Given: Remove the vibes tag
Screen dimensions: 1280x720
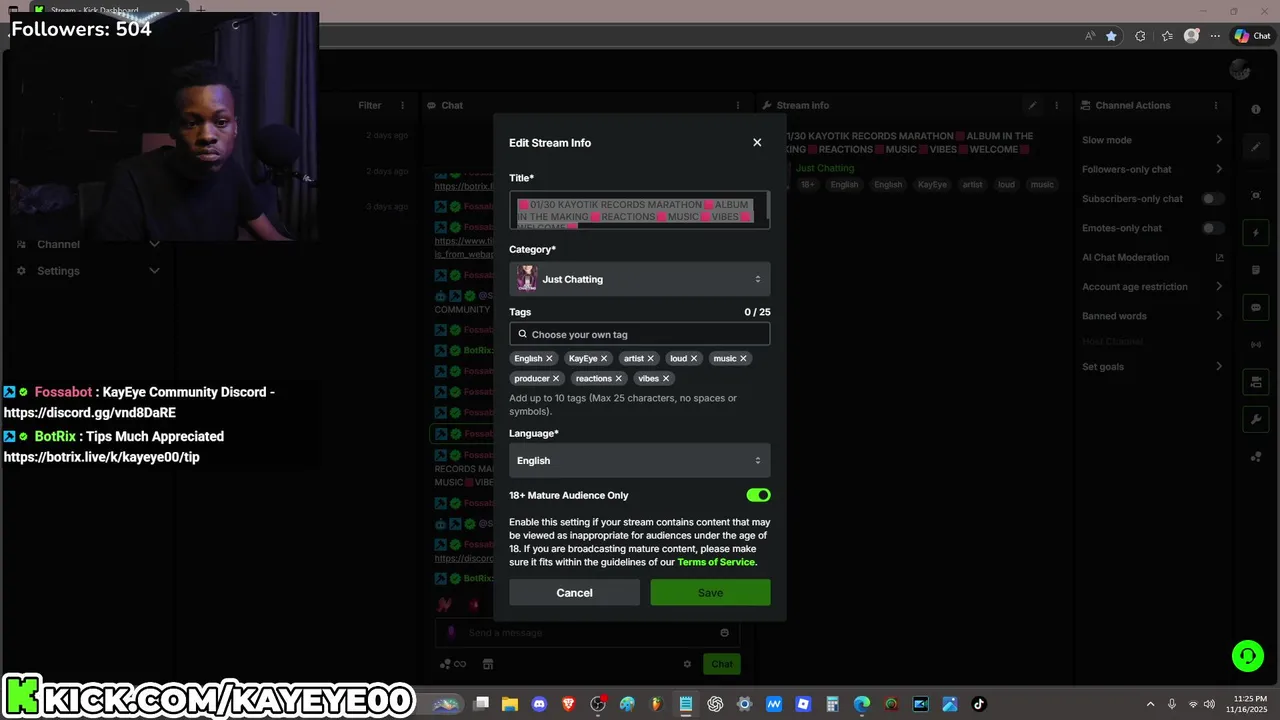Looking at the screenshot, I should [666, 378].
